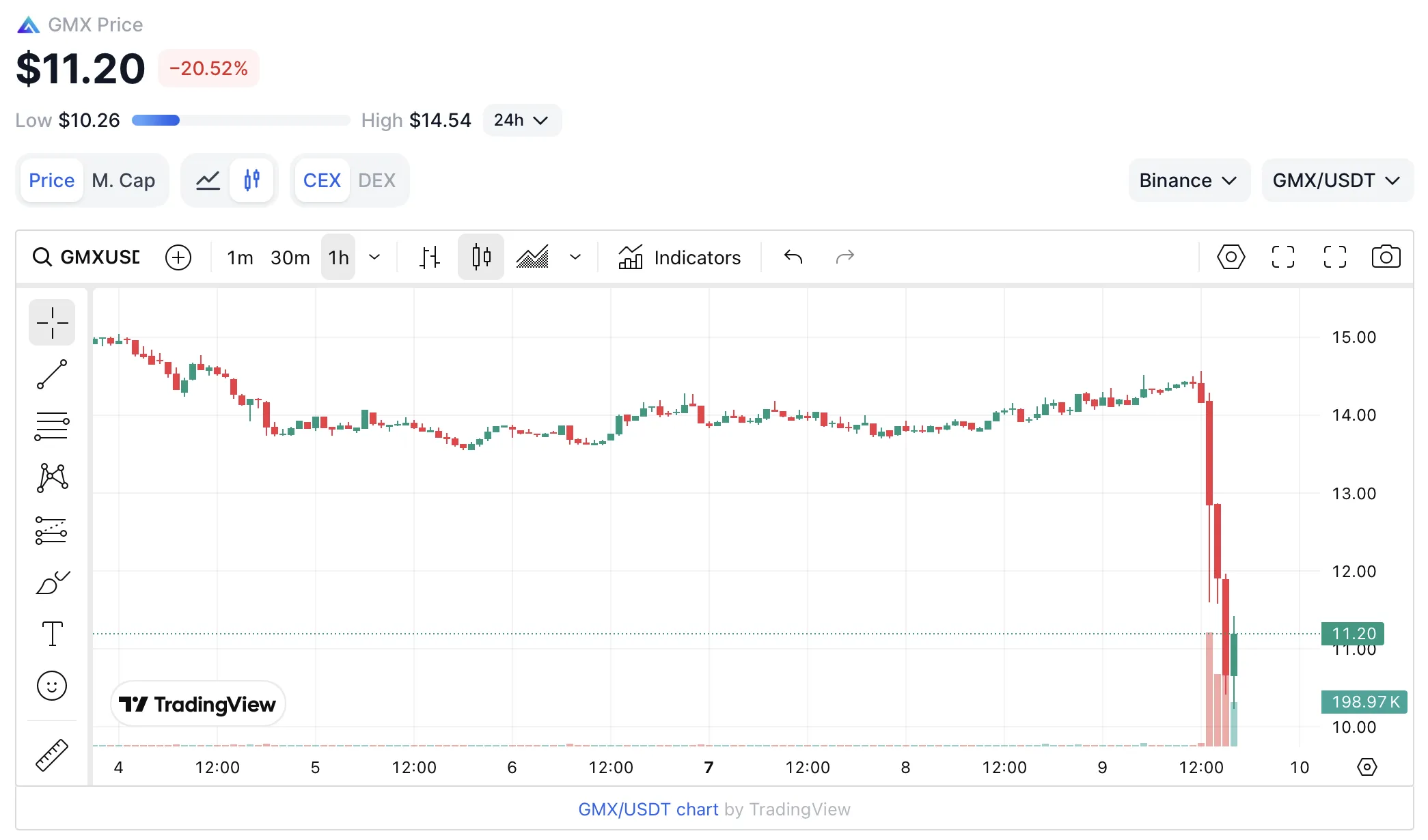Screen dimensions: 1428x840
Task: Open the GMX/USDT chart link
Action: click(x=648, y=809)
